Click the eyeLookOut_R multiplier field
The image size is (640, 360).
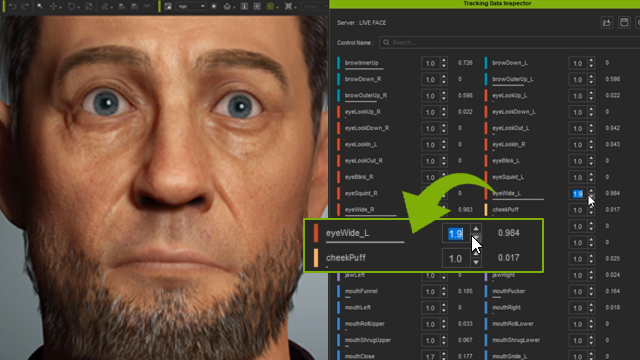pyautogui.click(x=430, y=161)
